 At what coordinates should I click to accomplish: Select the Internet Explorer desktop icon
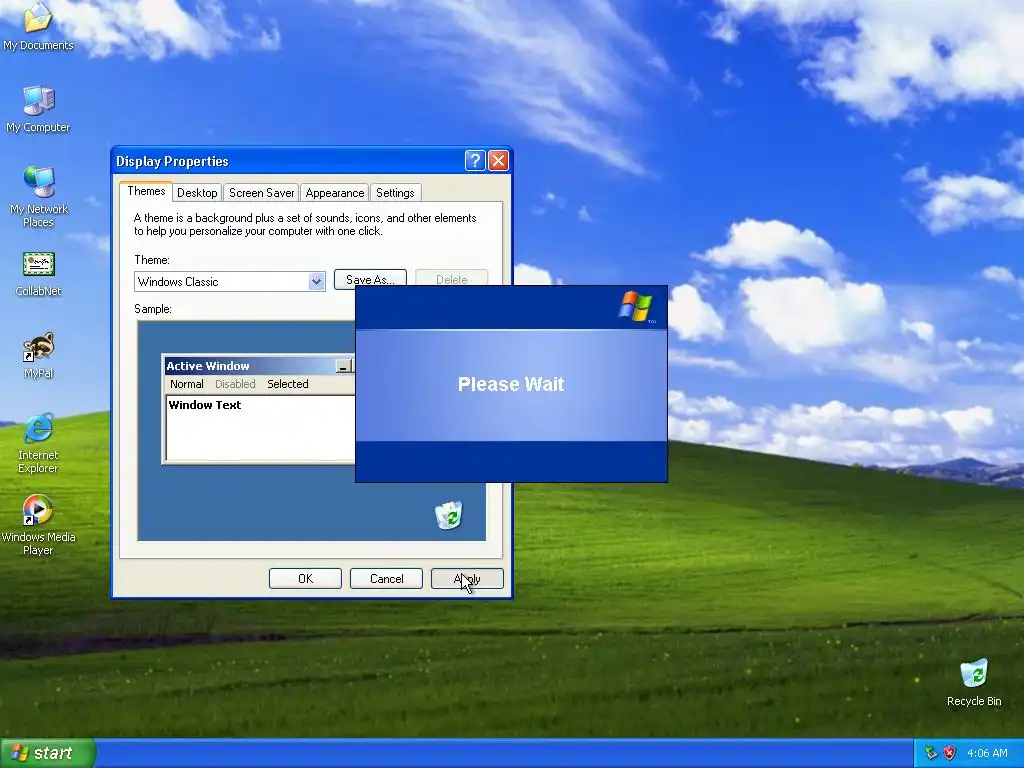(38, 443)
